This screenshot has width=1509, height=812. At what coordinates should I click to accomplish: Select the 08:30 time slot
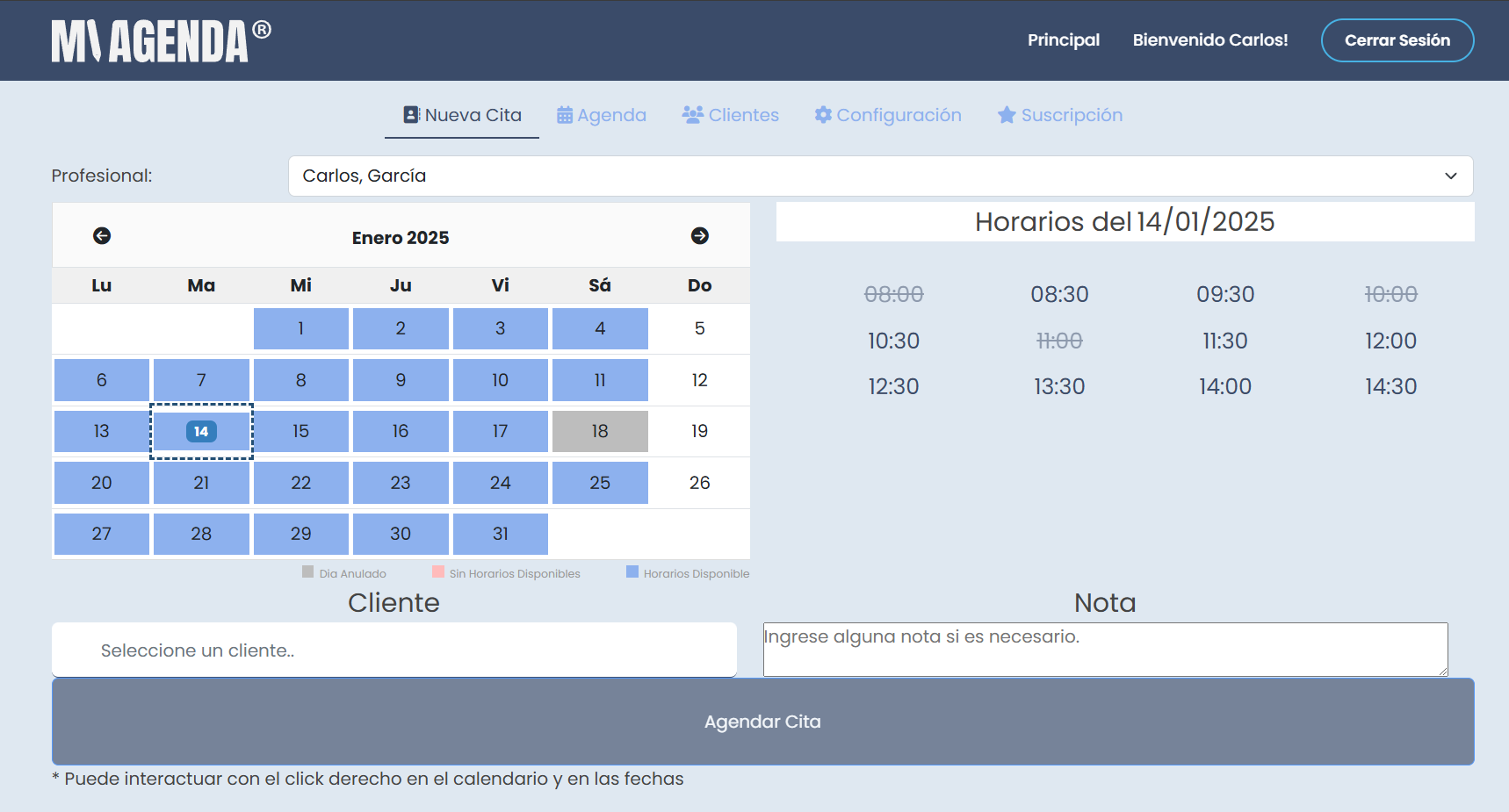pos(1059,294)
